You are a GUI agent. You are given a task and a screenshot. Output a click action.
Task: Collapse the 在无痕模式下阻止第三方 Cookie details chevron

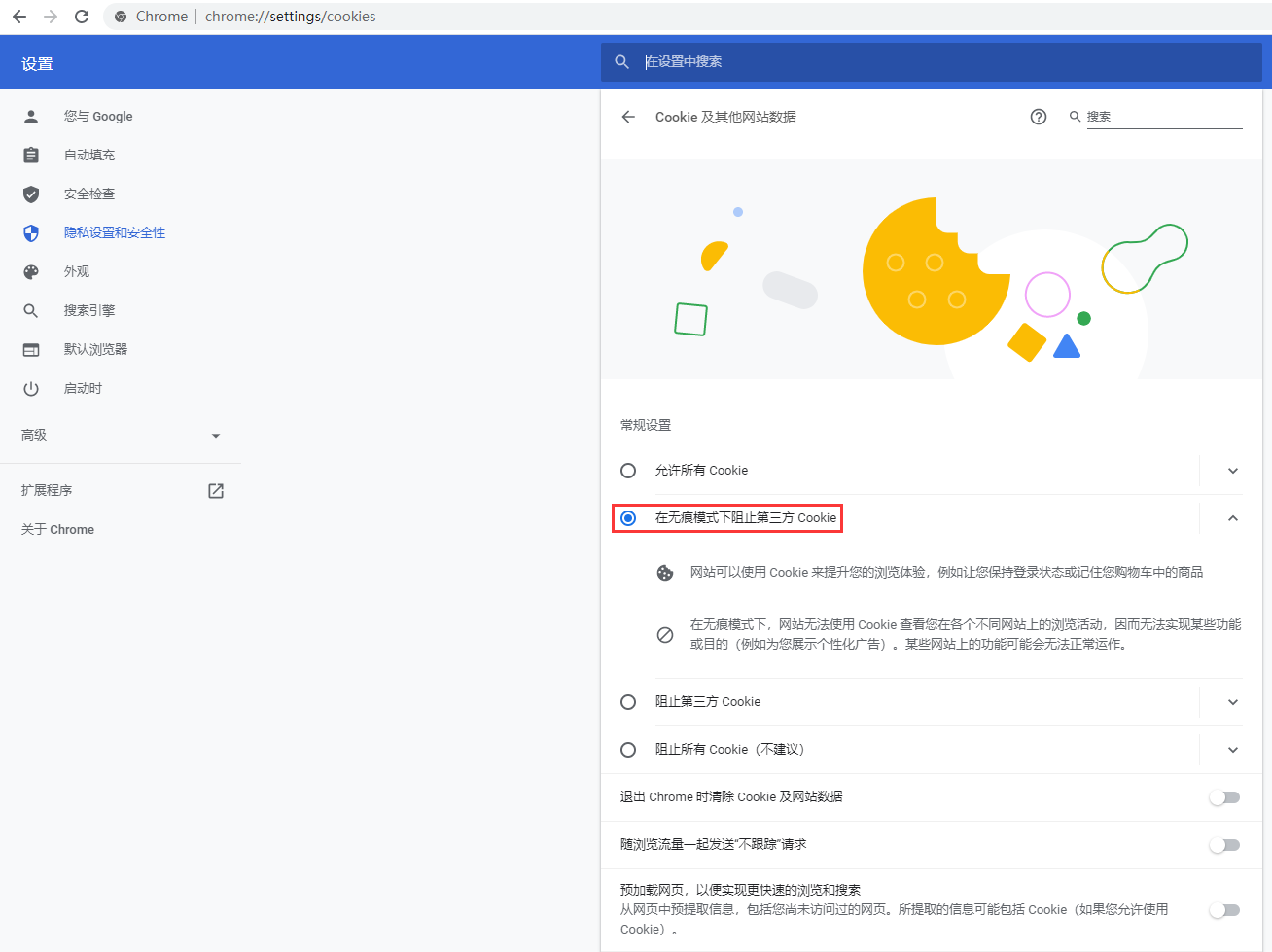pos(1233,518)
